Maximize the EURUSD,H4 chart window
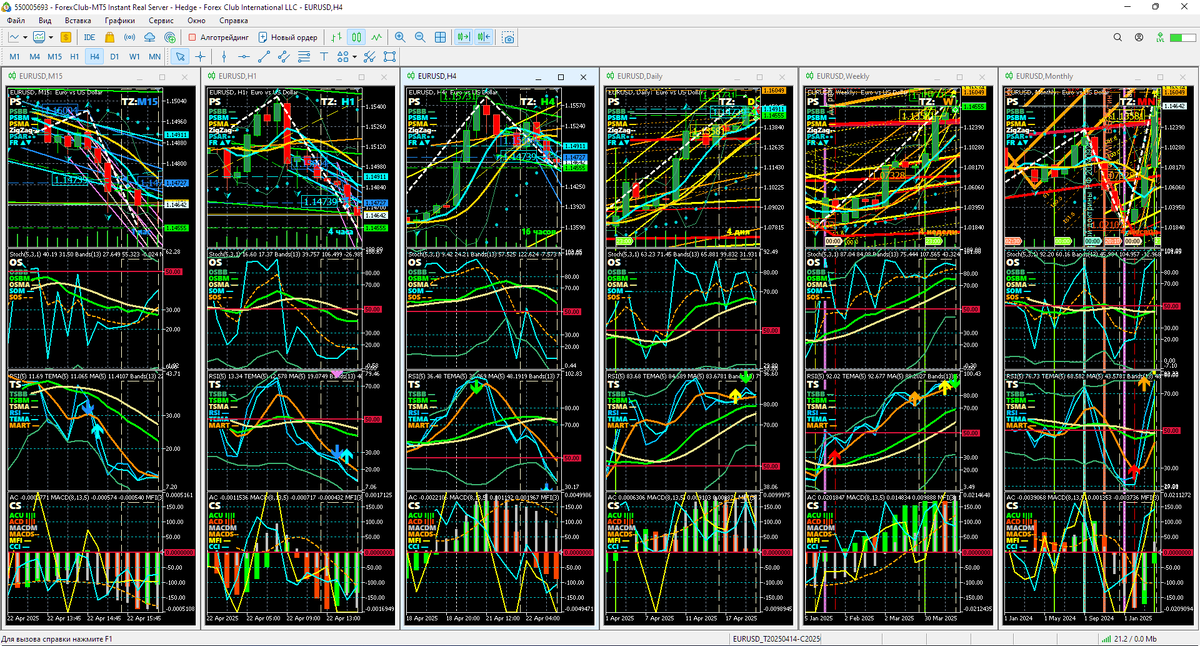 (561, 77)
